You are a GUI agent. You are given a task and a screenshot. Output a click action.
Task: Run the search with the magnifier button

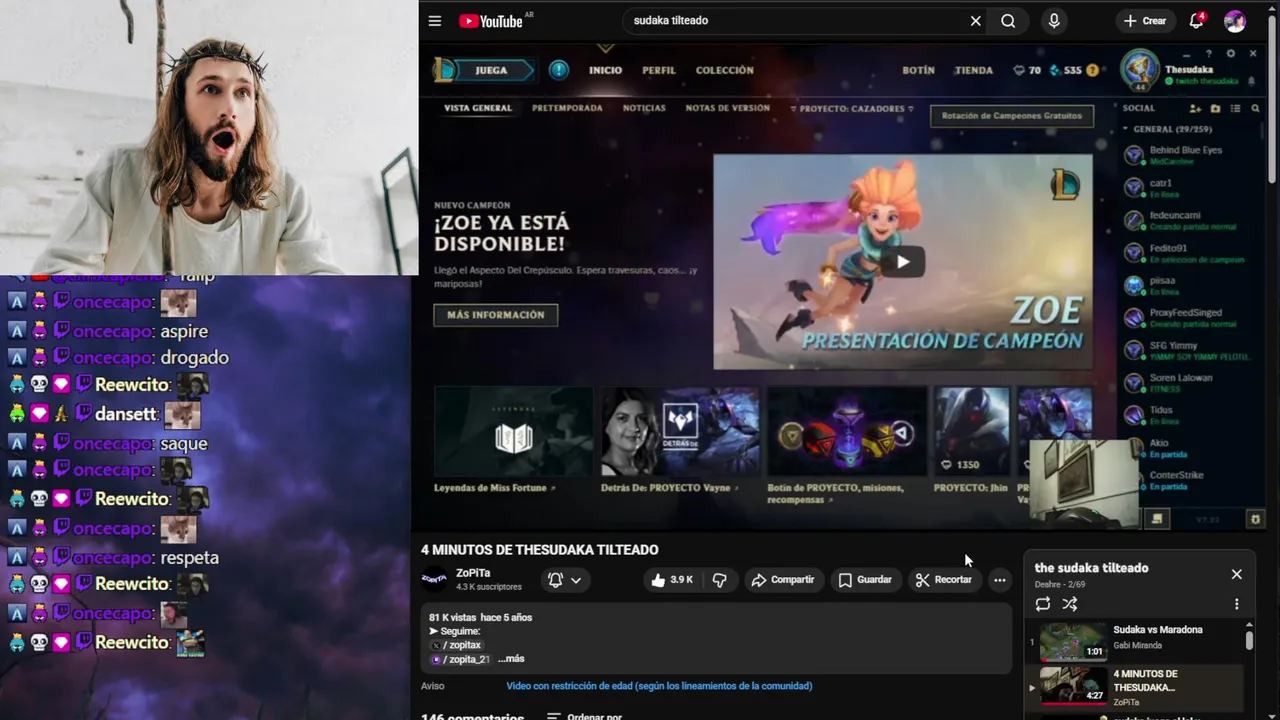(1008, 21)
